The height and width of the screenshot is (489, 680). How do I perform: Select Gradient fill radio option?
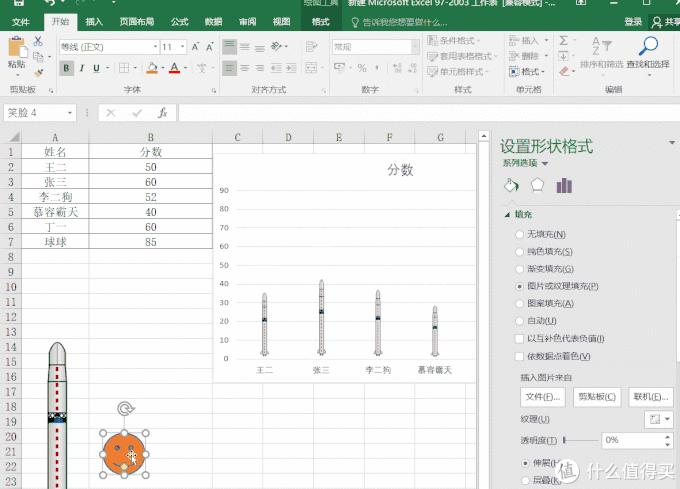coord(519,269)
